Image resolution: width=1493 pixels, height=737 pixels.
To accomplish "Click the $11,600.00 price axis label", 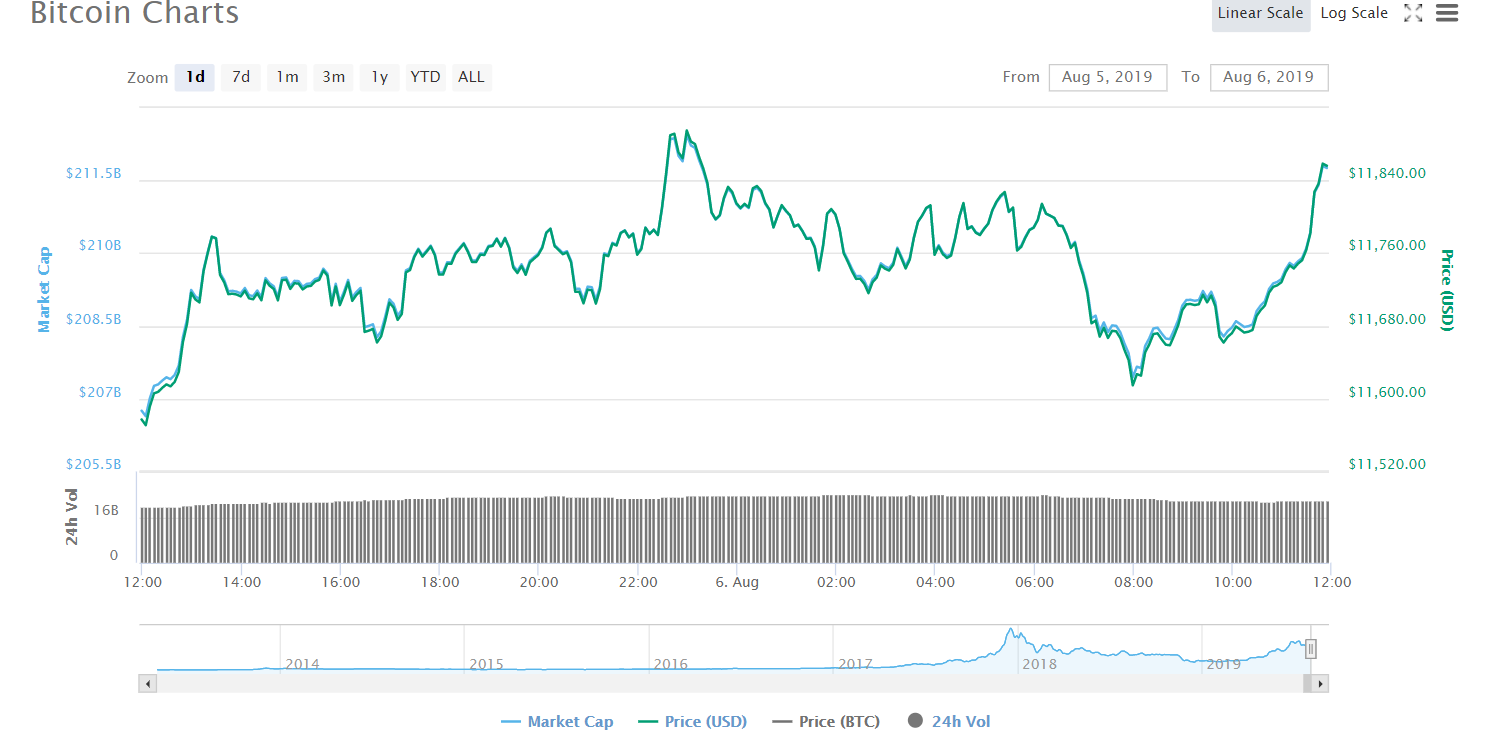I will click(x=1387, y=393).
